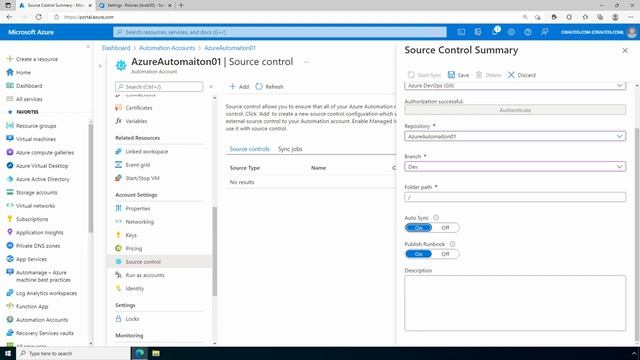Click Add to create source control
The image size is (640, 360).
click(239, 87)
